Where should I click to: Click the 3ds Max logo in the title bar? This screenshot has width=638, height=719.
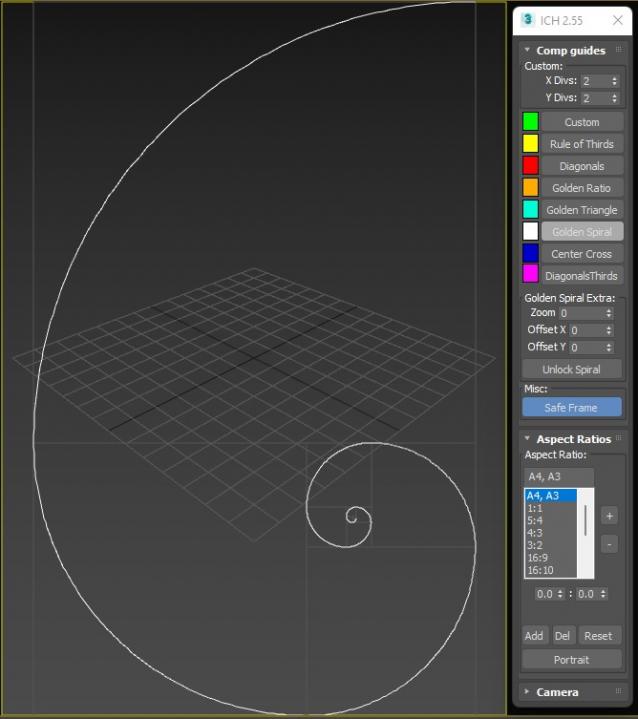point(528,20)
